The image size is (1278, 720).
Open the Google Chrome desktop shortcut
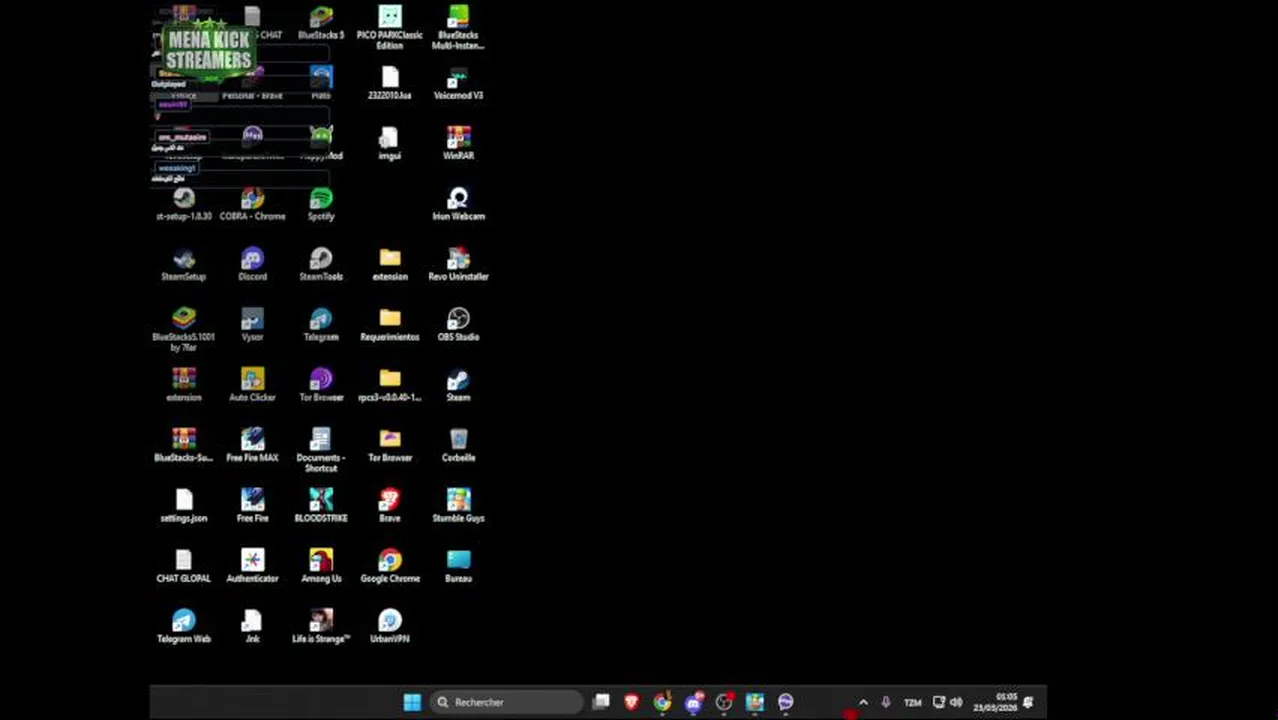pyautogui.click(x=390, y=566)
